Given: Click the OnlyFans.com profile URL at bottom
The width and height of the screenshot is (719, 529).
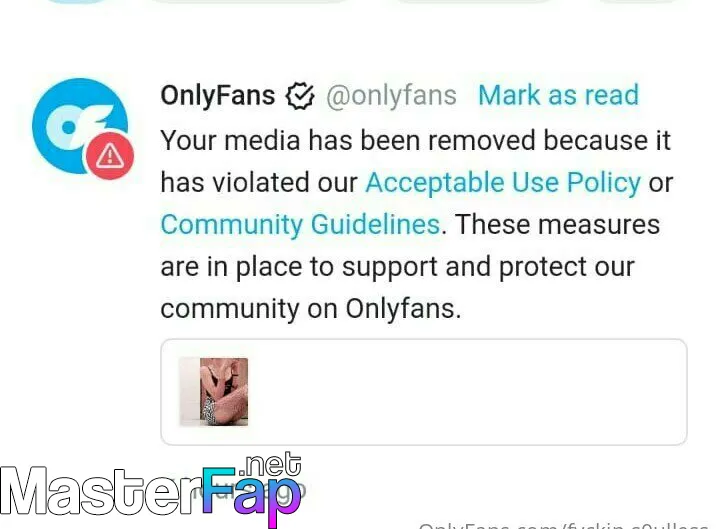Looking at the screenshot, I should coord(564,525).
